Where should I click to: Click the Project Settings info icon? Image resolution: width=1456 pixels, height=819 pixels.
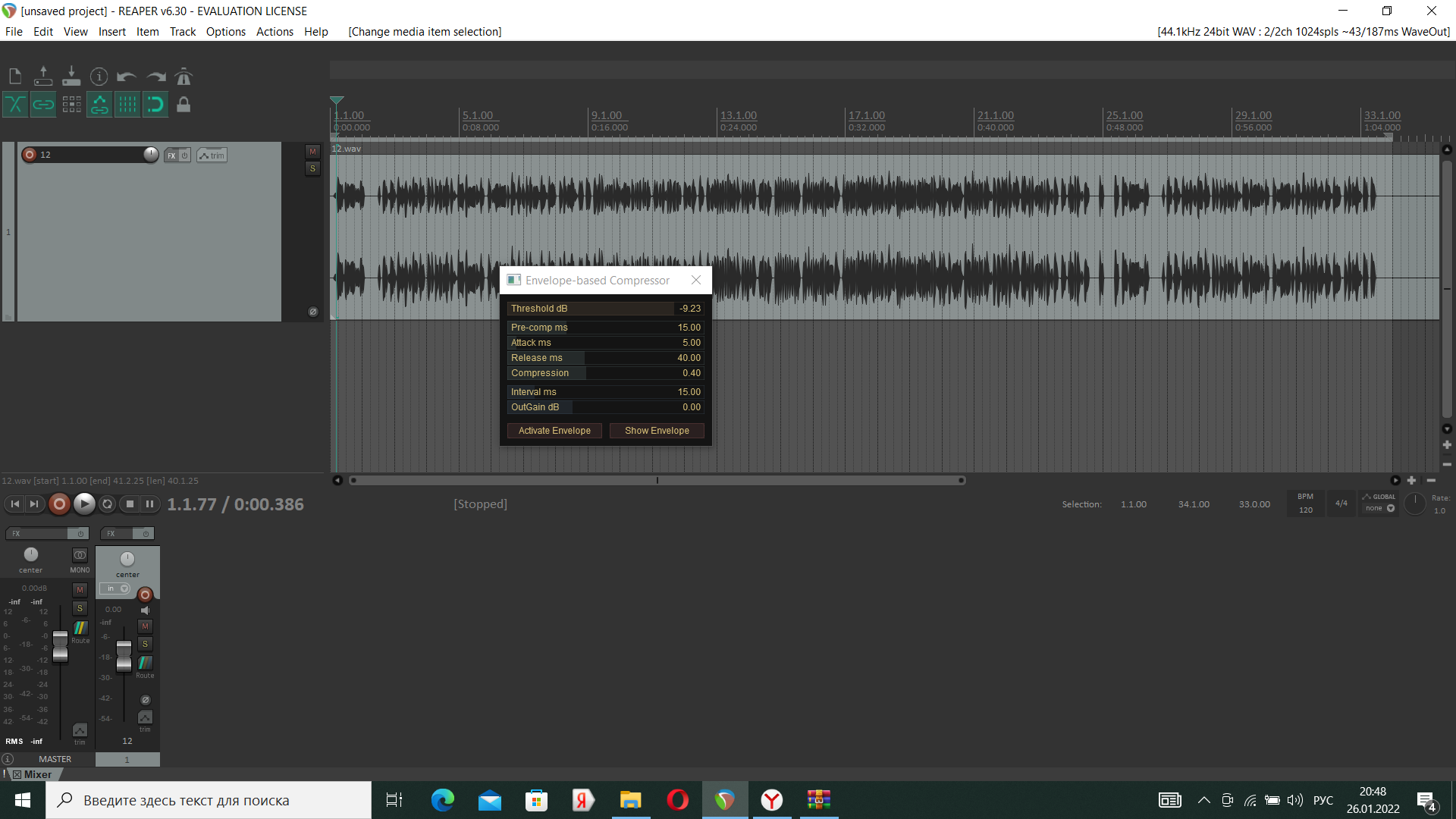[x=99, y=77]
